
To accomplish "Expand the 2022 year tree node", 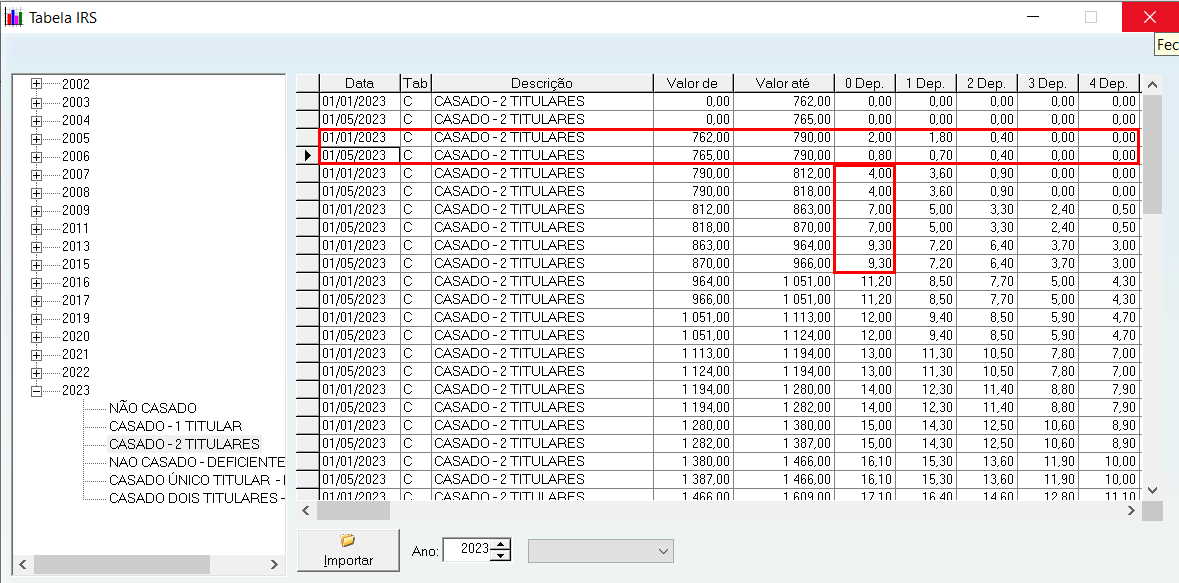I will point(37,373).
